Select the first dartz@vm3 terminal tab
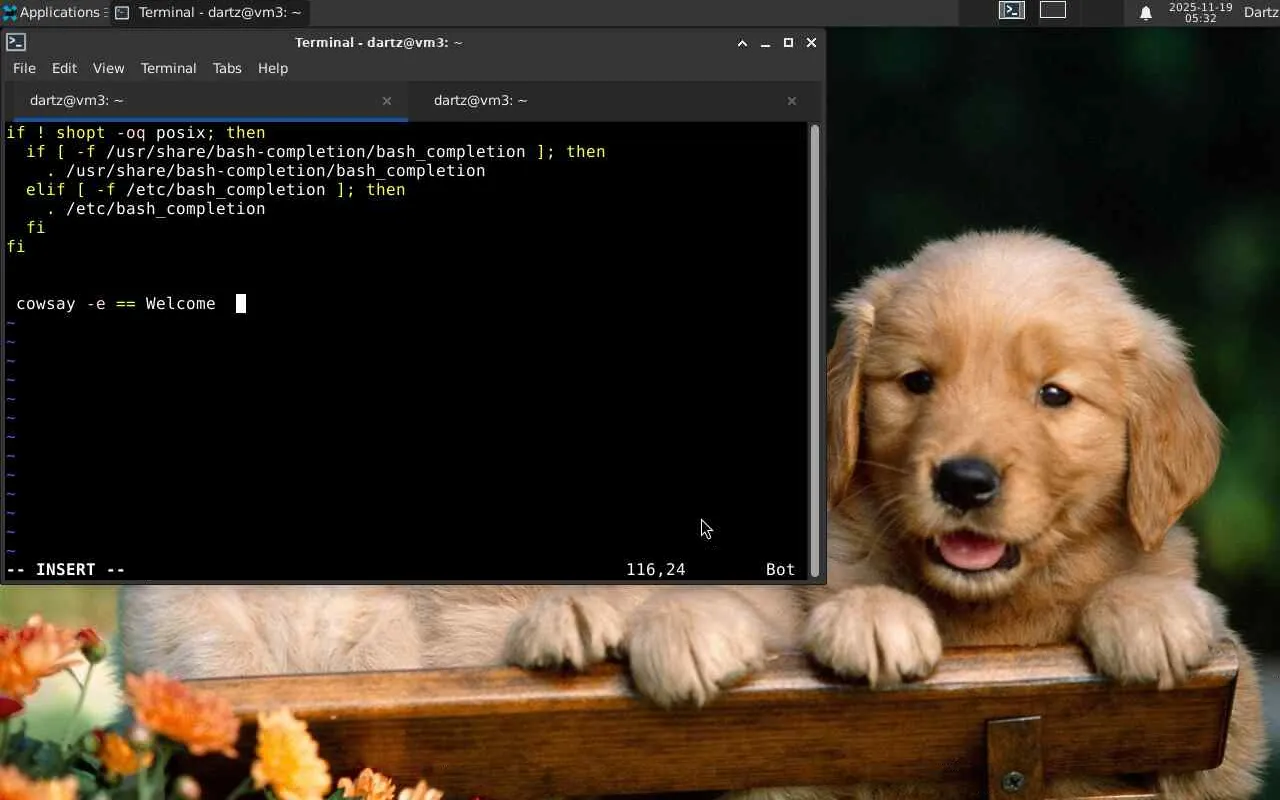Screen dimensions: 1280x800 [x=206, y=100]
